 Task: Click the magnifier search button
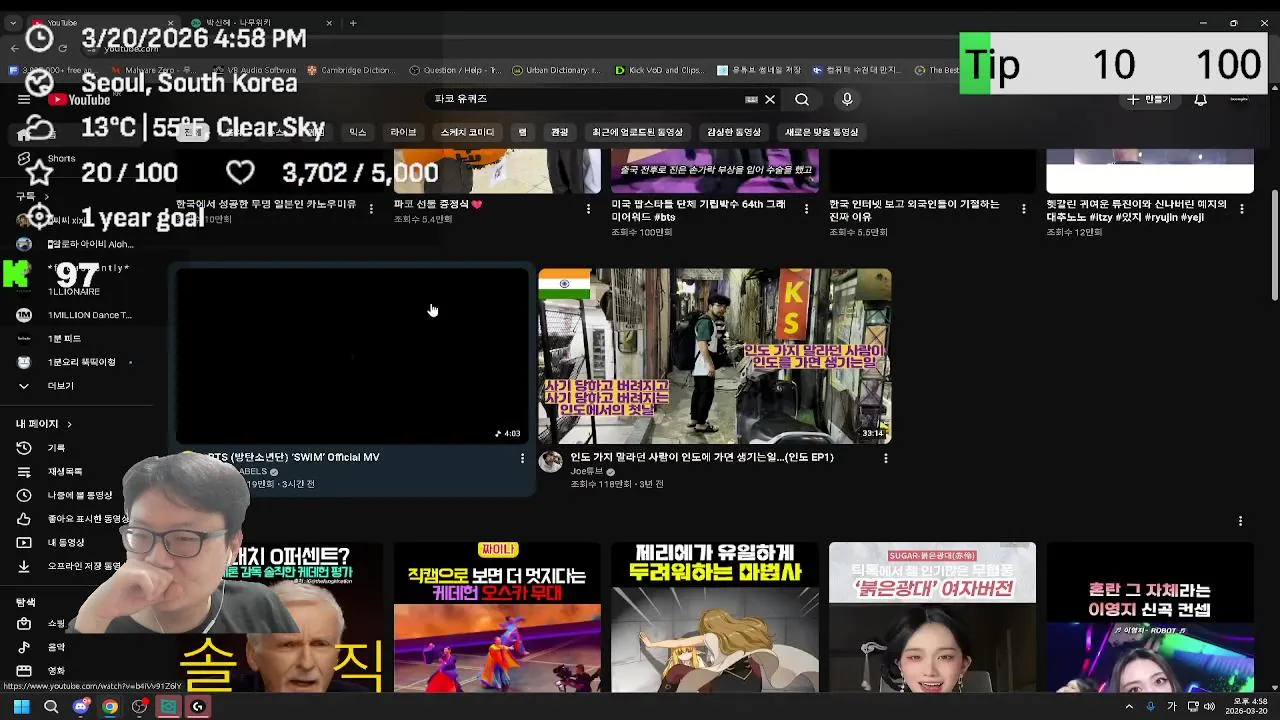(x=802, y=99)
